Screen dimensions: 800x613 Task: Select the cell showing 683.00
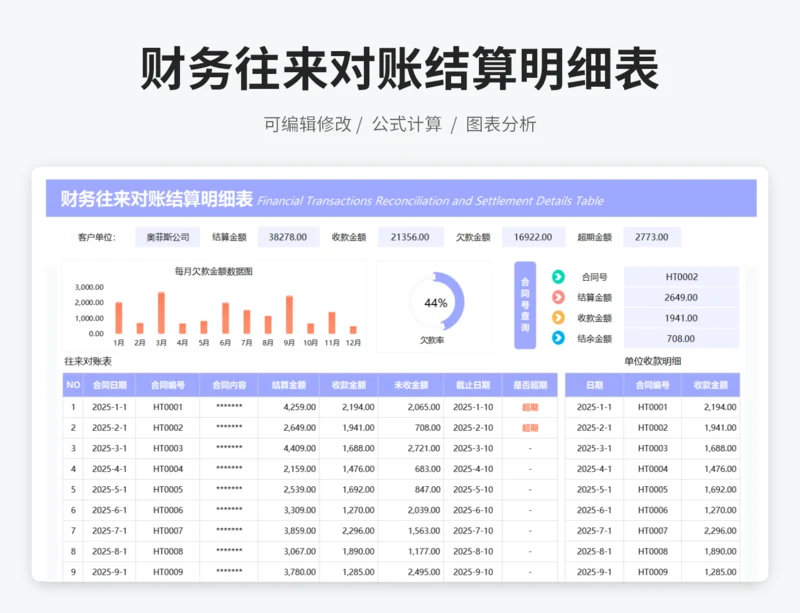[x=411, y=469]
